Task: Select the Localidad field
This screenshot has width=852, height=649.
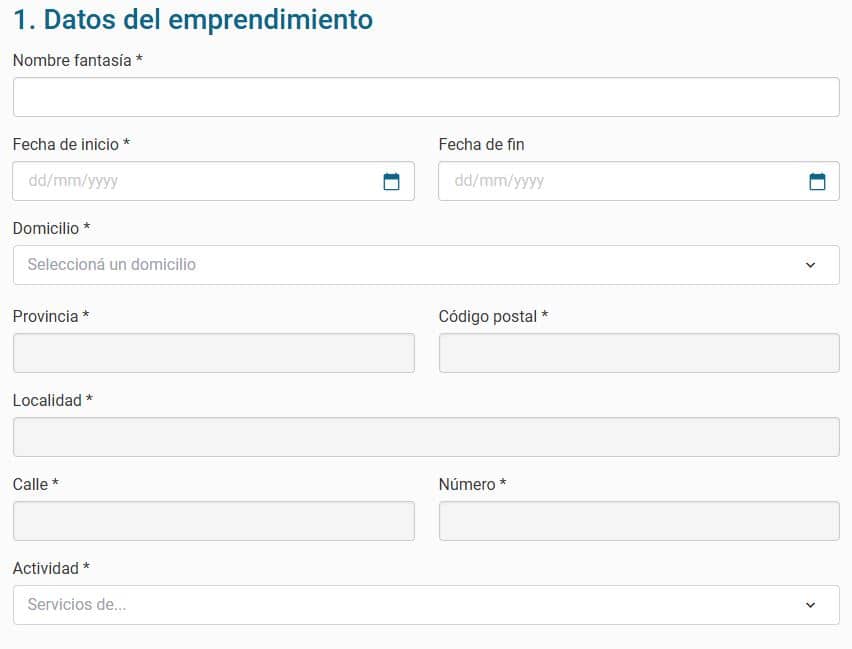Action: 426,437
